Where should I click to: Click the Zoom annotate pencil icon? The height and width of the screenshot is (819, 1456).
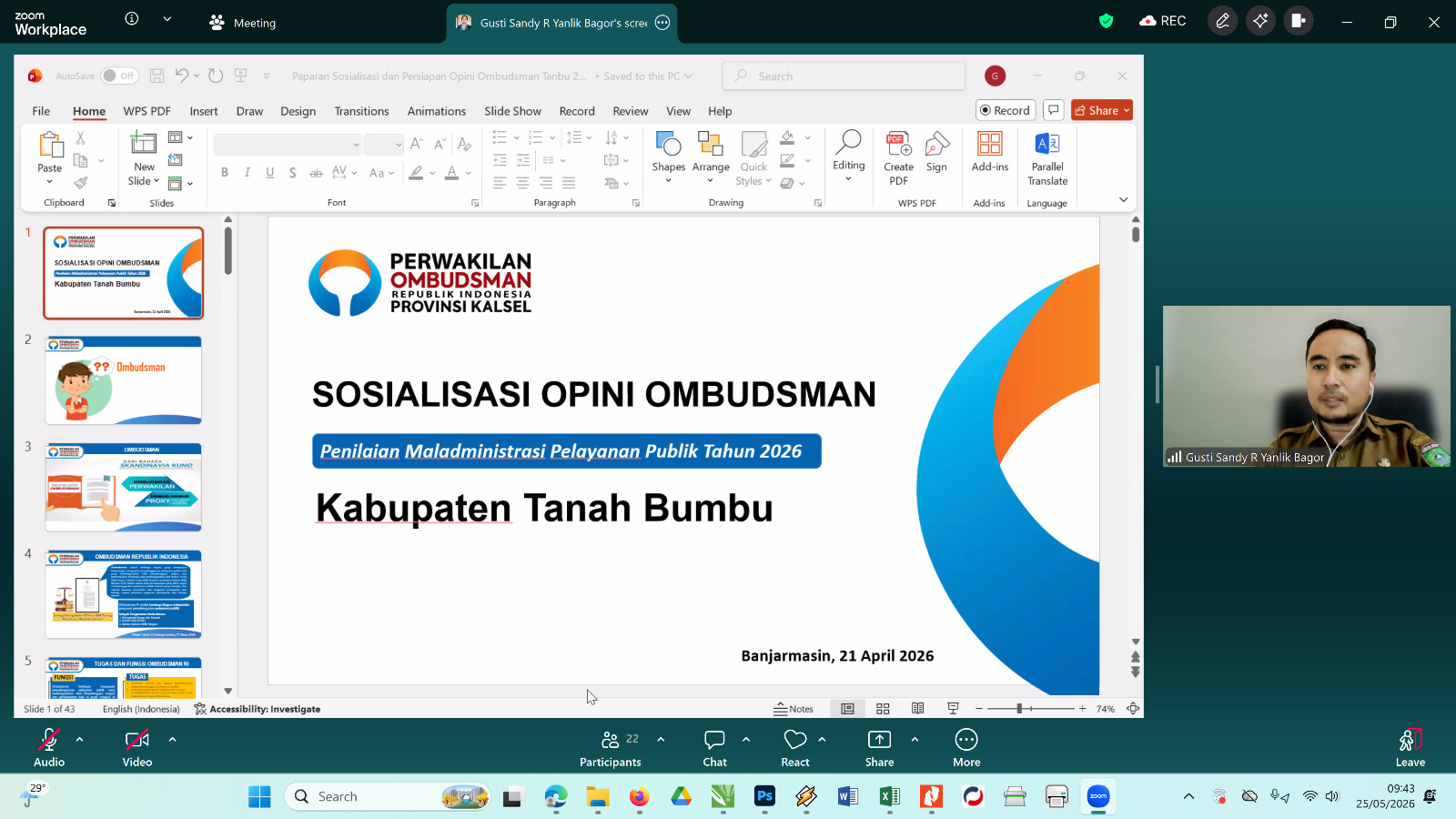coord(1222,21)
